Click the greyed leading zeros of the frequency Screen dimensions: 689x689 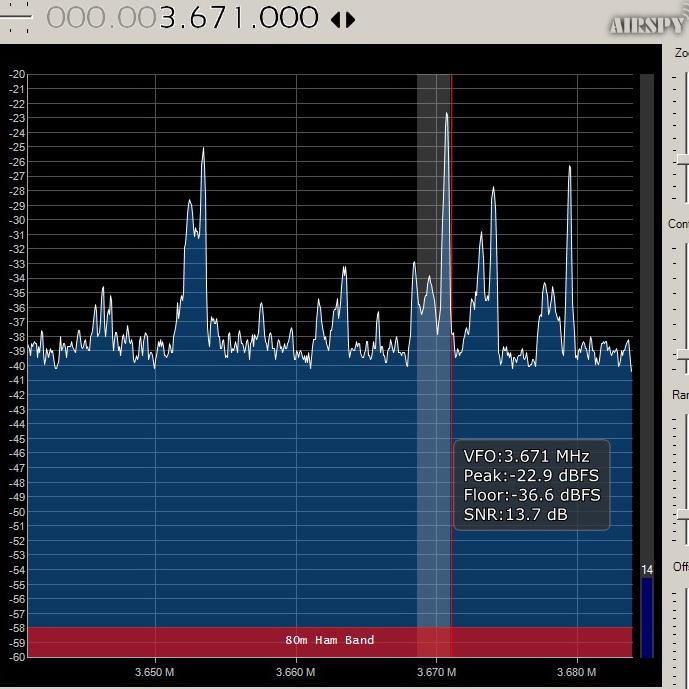[x=102, y=18]
